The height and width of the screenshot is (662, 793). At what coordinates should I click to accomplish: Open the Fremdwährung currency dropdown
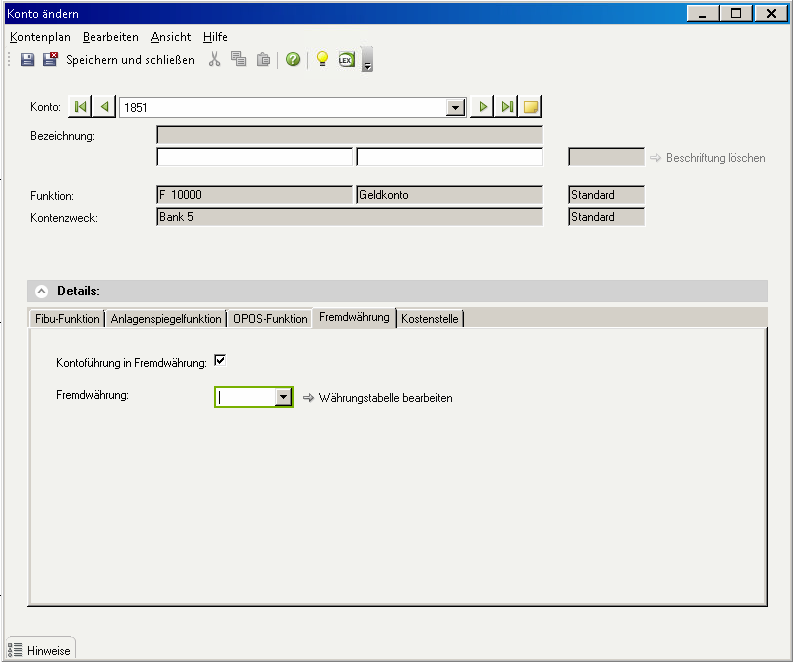click(283, 397)
